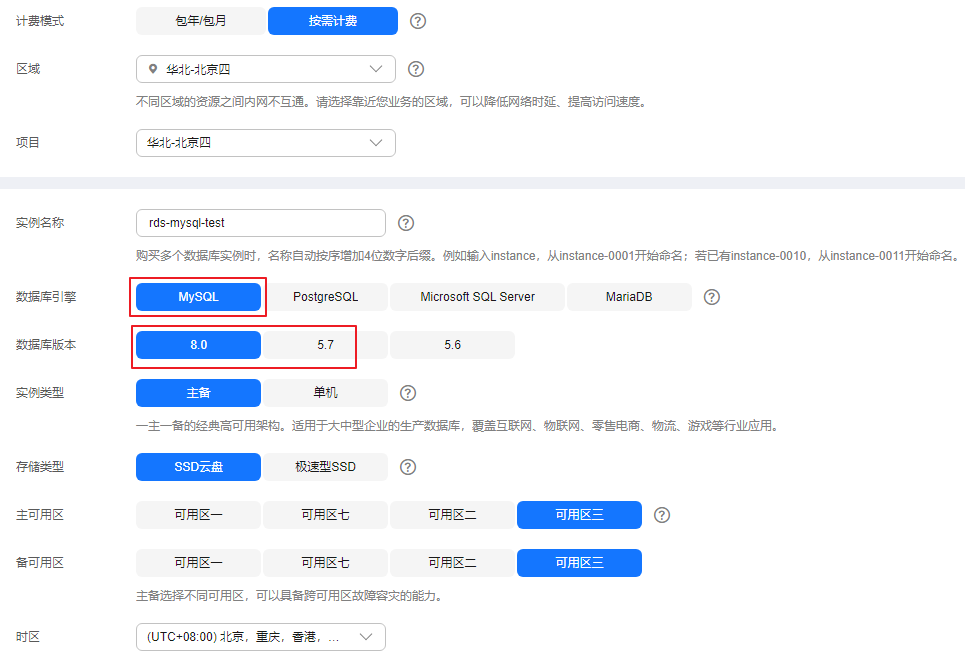The image size is (965, 665).
Task: Choose 极速型SSD storage type
Action: pos(326,467)
